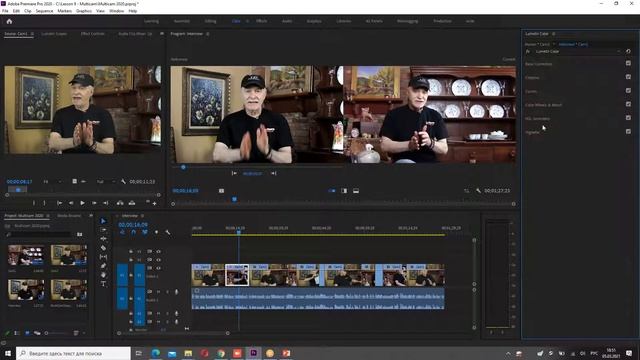Open the Interview sequence panel menu
640x360 pixels.
click(142, 216)
